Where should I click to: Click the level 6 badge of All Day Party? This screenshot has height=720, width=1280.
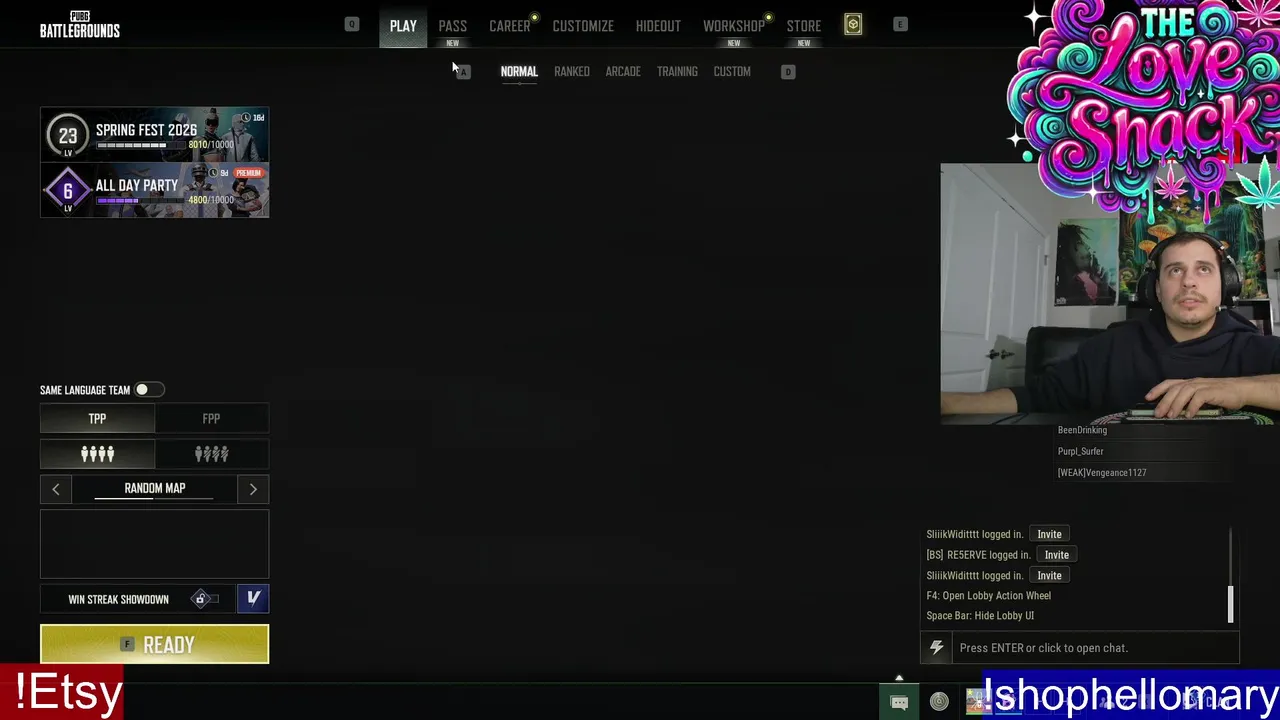68,190
